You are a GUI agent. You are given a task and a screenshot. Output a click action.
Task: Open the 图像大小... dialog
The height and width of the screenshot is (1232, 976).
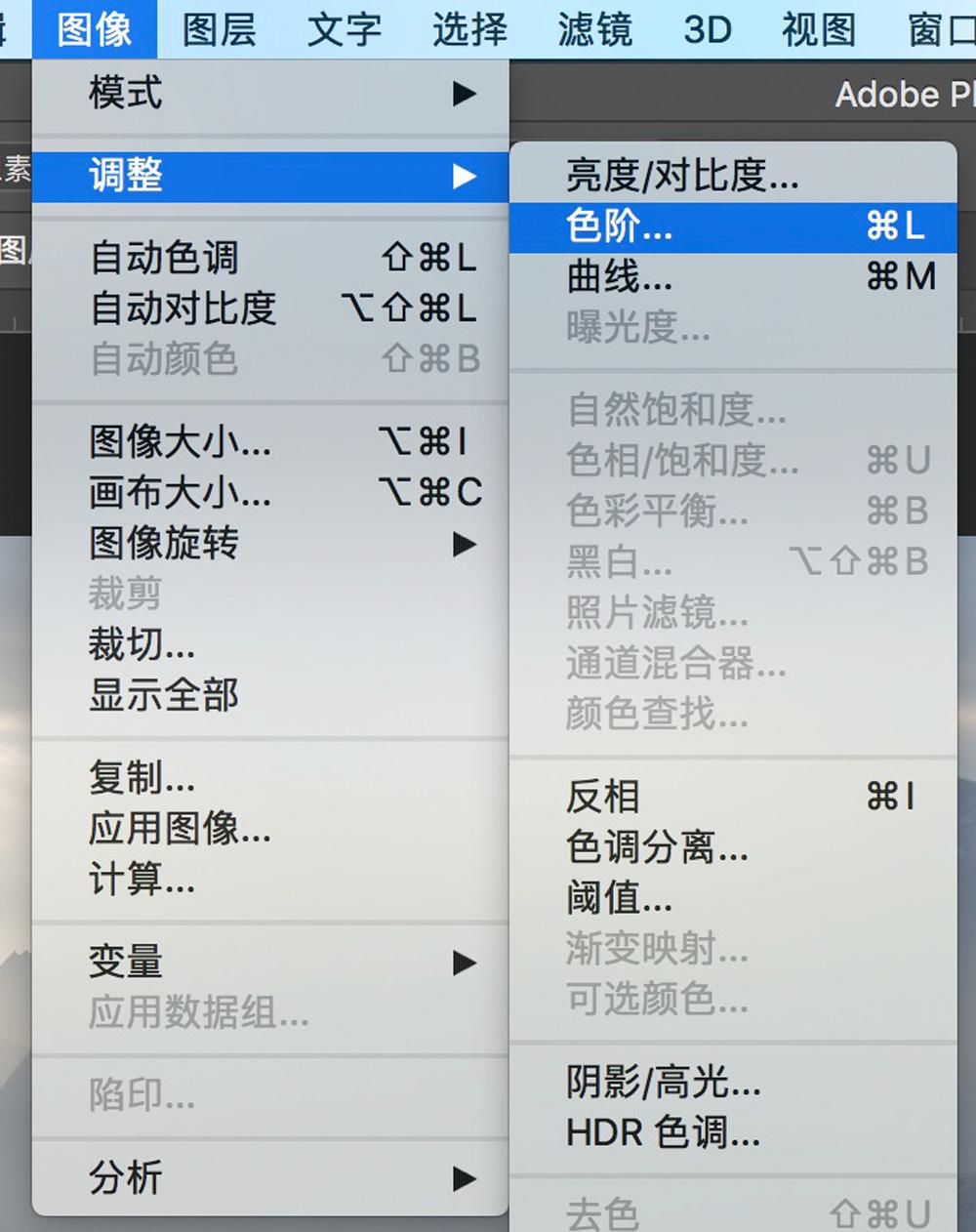tap(270, 441)
